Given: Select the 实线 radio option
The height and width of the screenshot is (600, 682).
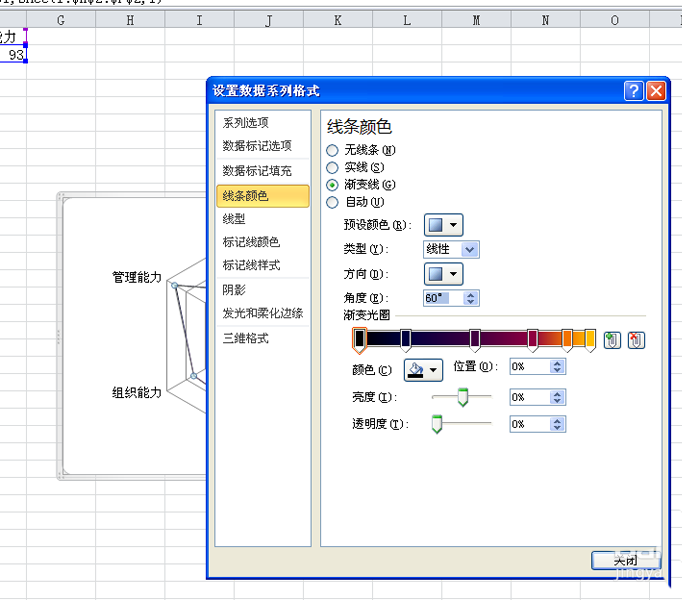Looking at the screenshot, I should (x=332, y=168).
